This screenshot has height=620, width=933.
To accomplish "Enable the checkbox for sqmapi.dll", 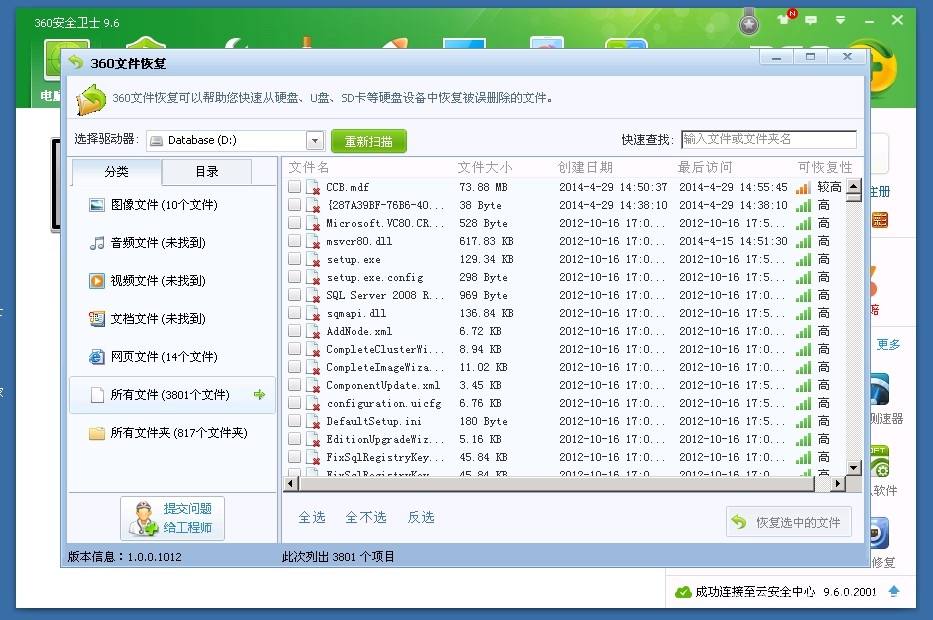I will pyautogui.click(x=295, y=313).
